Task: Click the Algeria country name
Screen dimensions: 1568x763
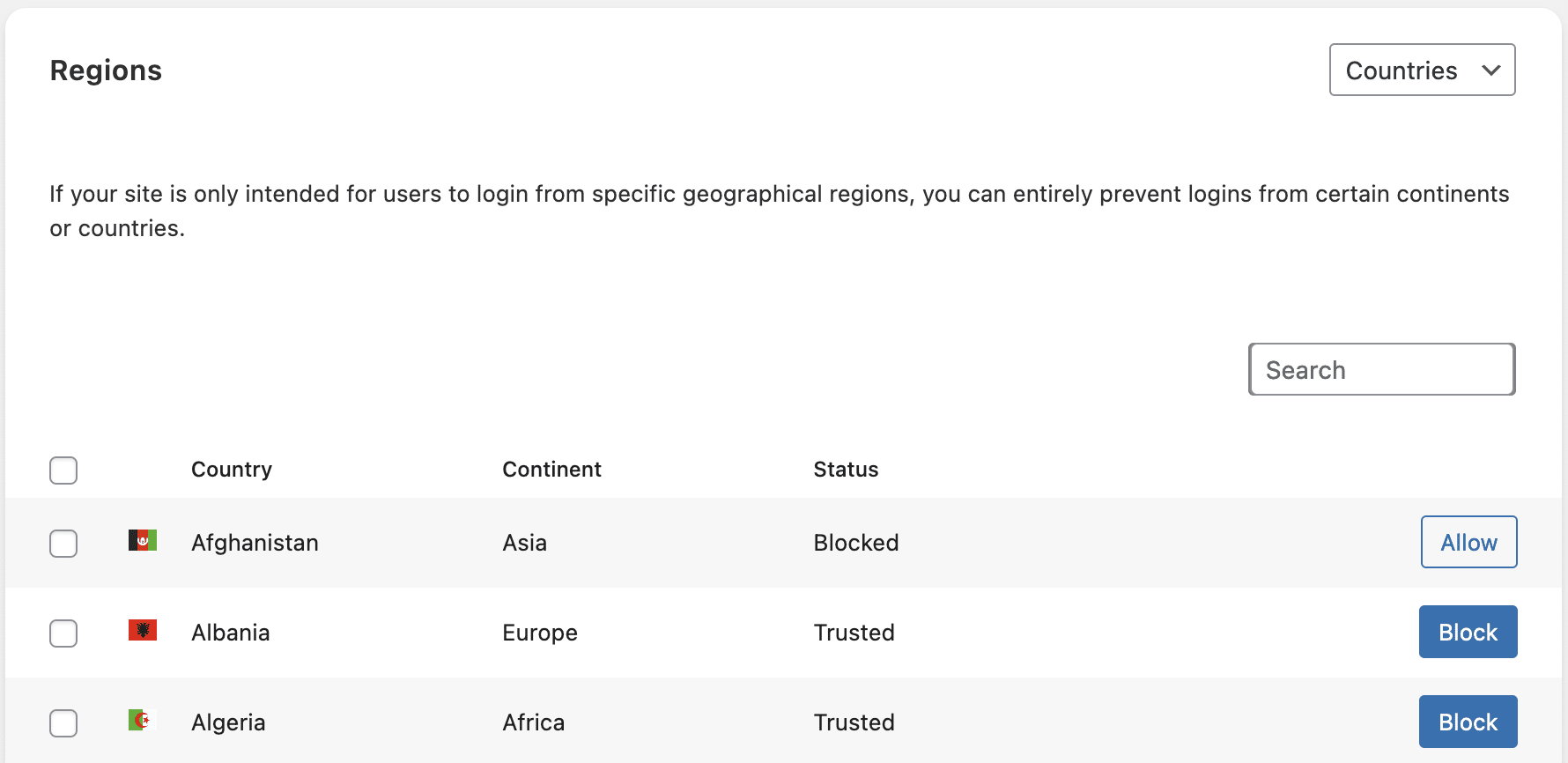Action: click(228, 722)
